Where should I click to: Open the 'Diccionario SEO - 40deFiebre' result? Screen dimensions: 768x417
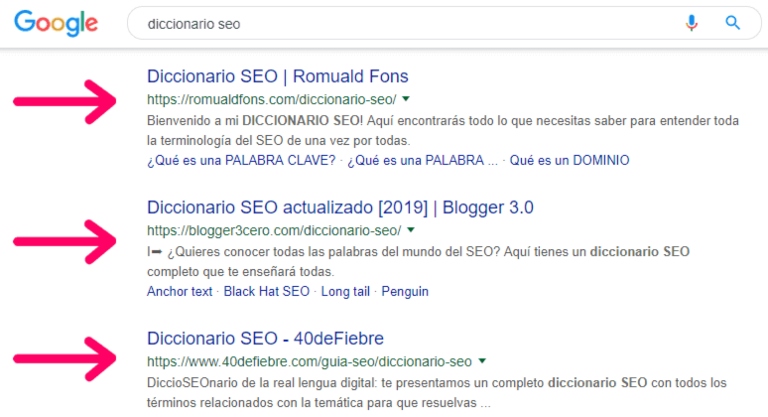[265, 339]
